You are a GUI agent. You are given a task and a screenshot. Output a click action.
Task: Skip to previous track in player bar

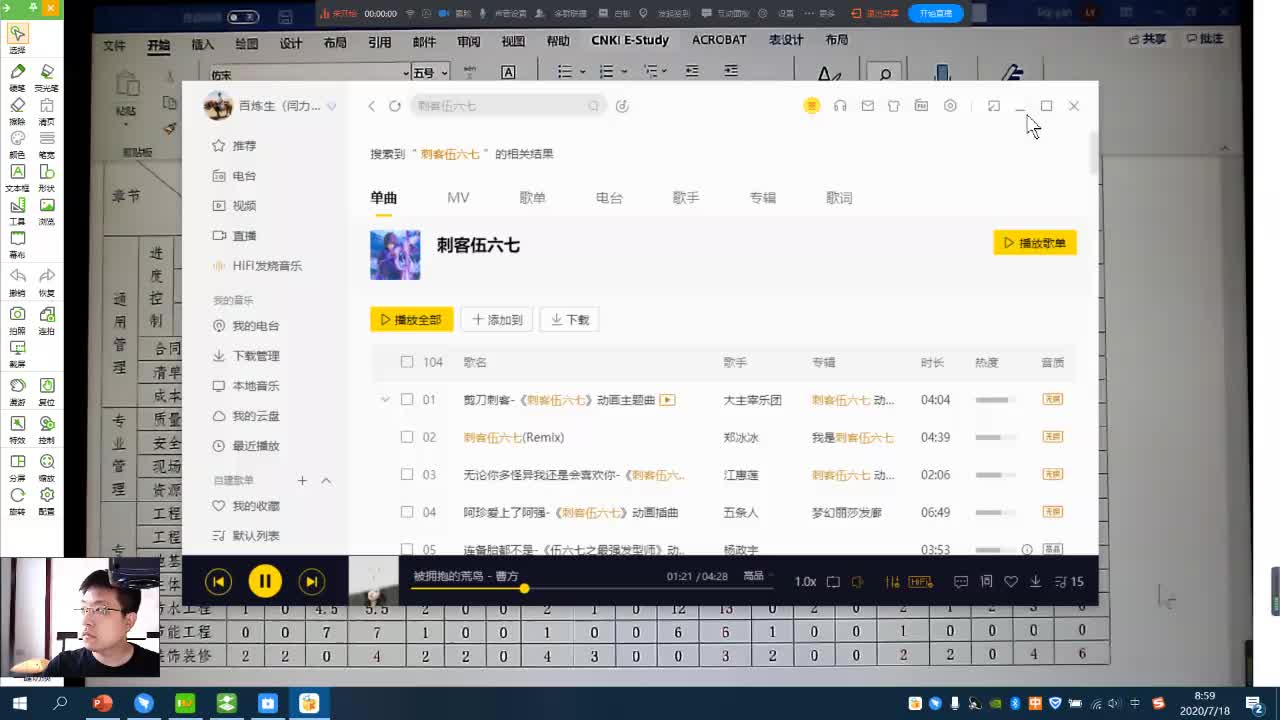pos(218,581)
